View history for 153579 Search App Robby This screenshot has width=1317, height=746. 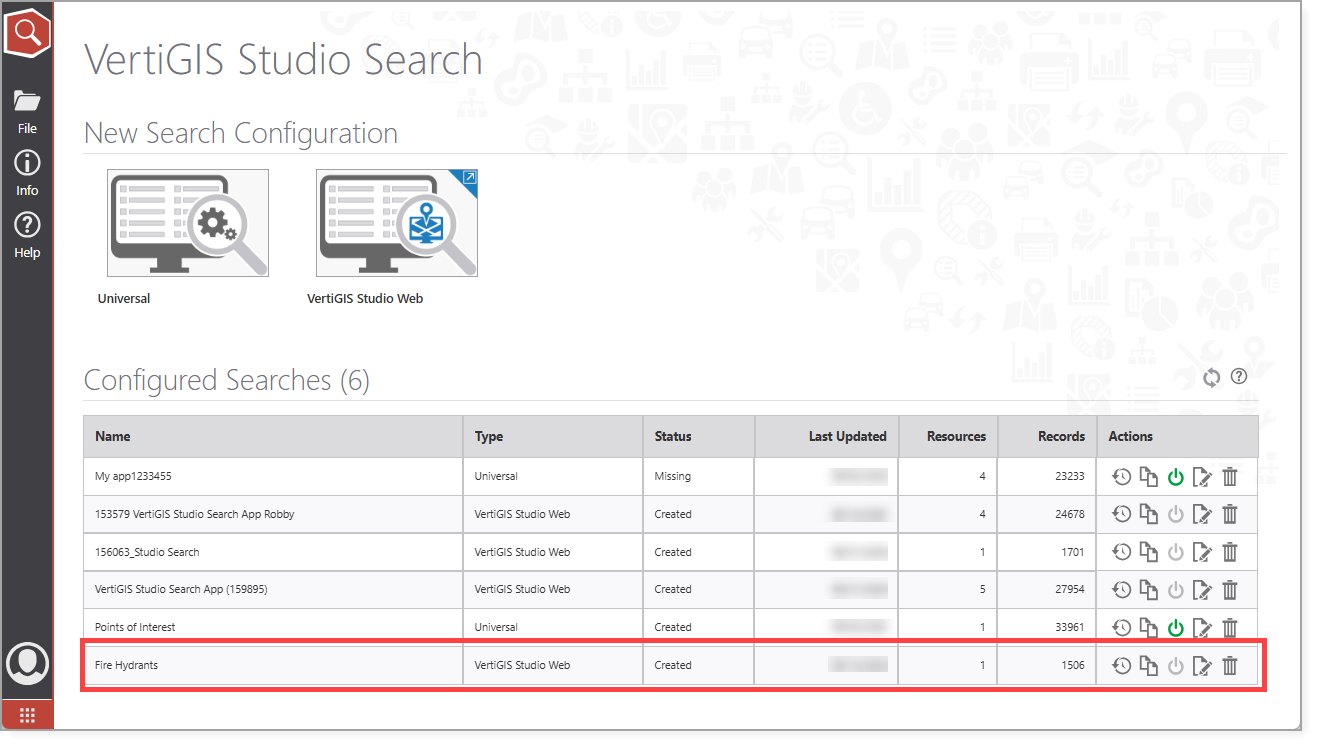(x=1122, y=514)
